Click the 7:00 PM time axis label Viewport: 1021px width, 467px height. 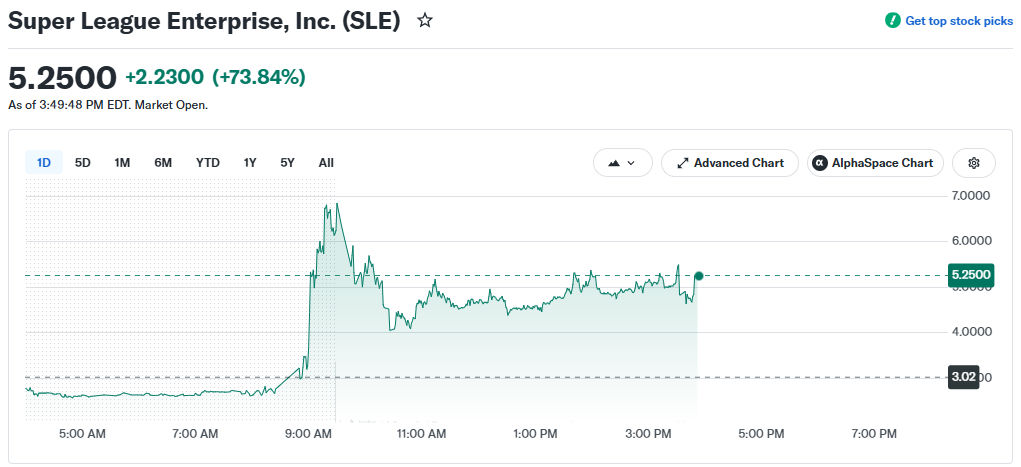[x=874, y=434]
